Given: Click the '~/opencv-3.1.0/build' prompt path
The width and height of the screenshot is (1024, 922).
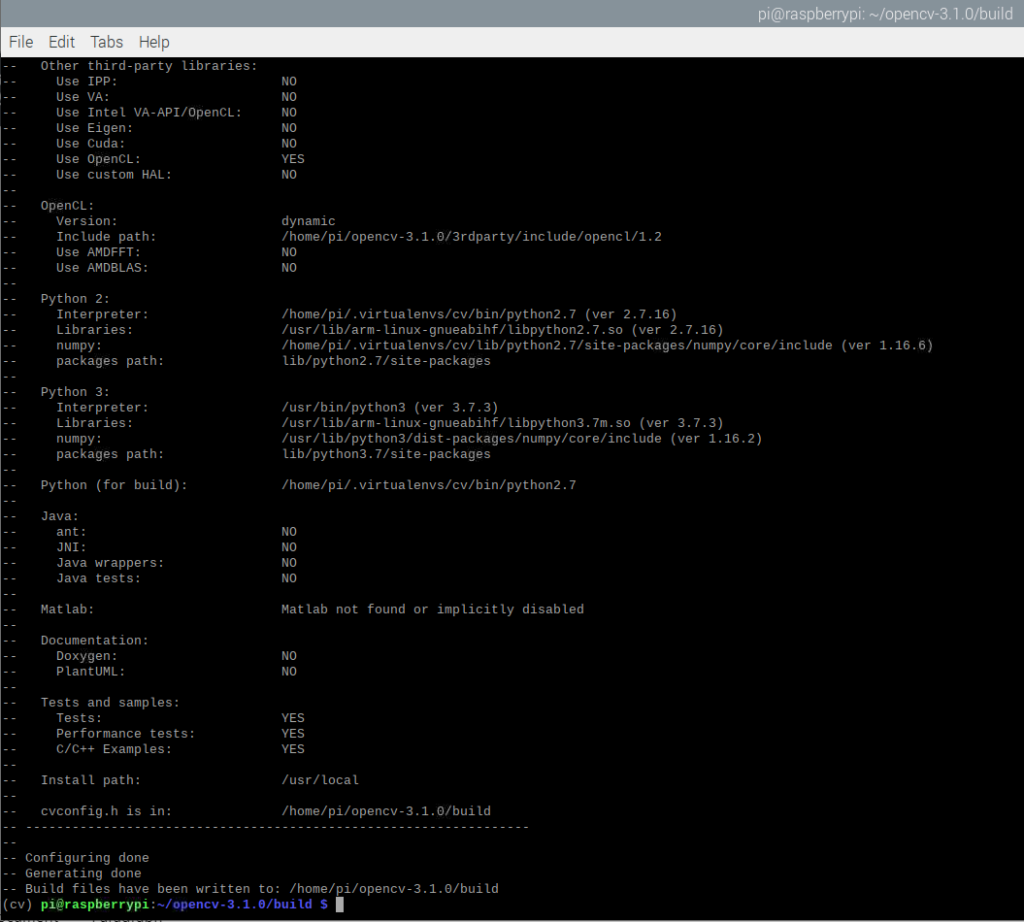Looking at the screenshot, I should tap(234, 905).
